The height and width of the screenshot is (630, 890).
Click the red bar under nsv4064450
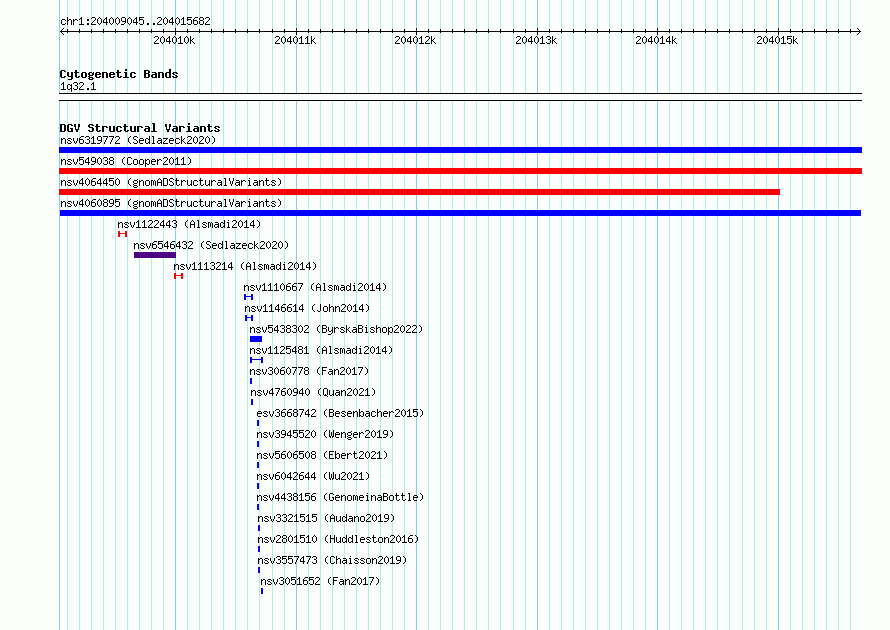point(419,192)
